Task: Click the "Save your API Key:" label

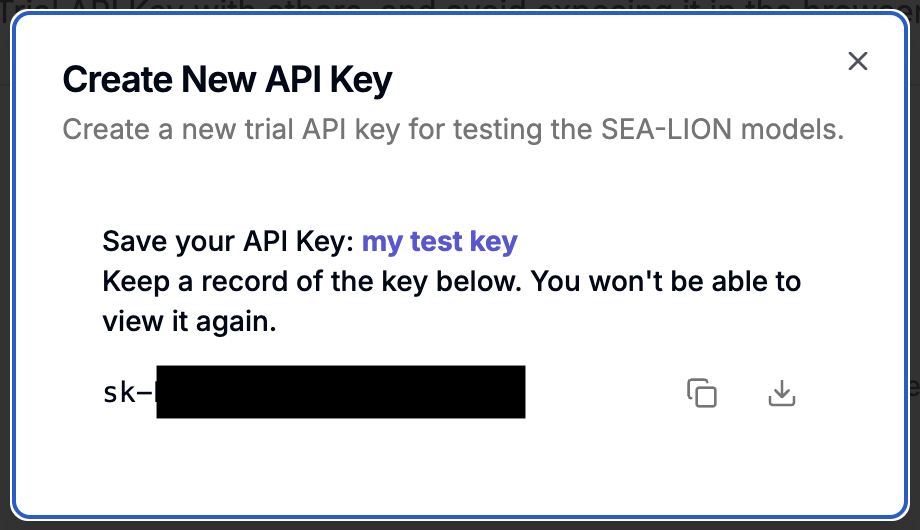Action: coord(228,241)
